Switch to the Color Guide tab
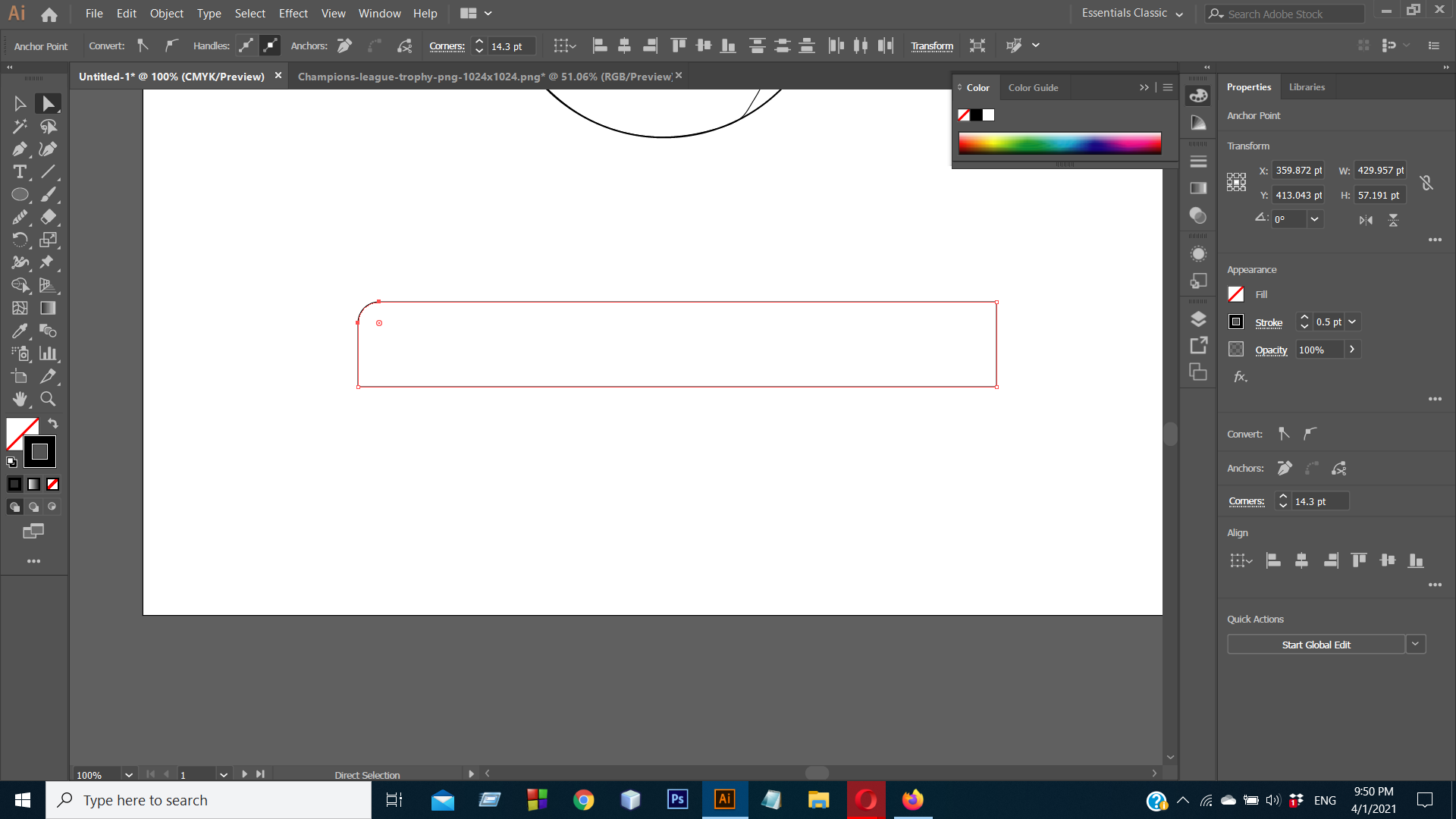 click(x=1033, y=88)
